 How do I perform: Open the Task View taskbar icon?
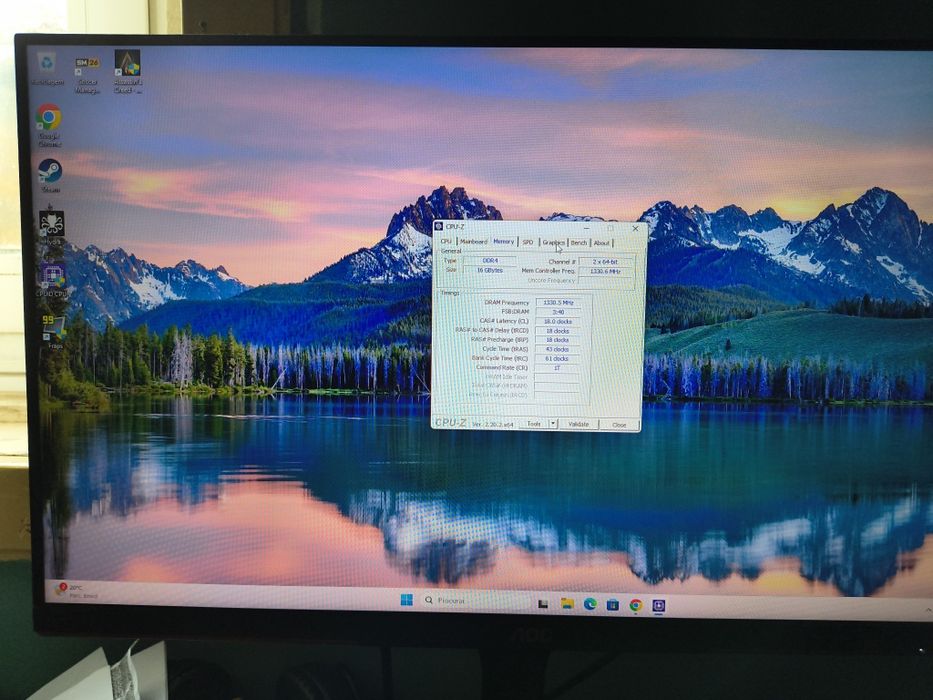[543, 604]
